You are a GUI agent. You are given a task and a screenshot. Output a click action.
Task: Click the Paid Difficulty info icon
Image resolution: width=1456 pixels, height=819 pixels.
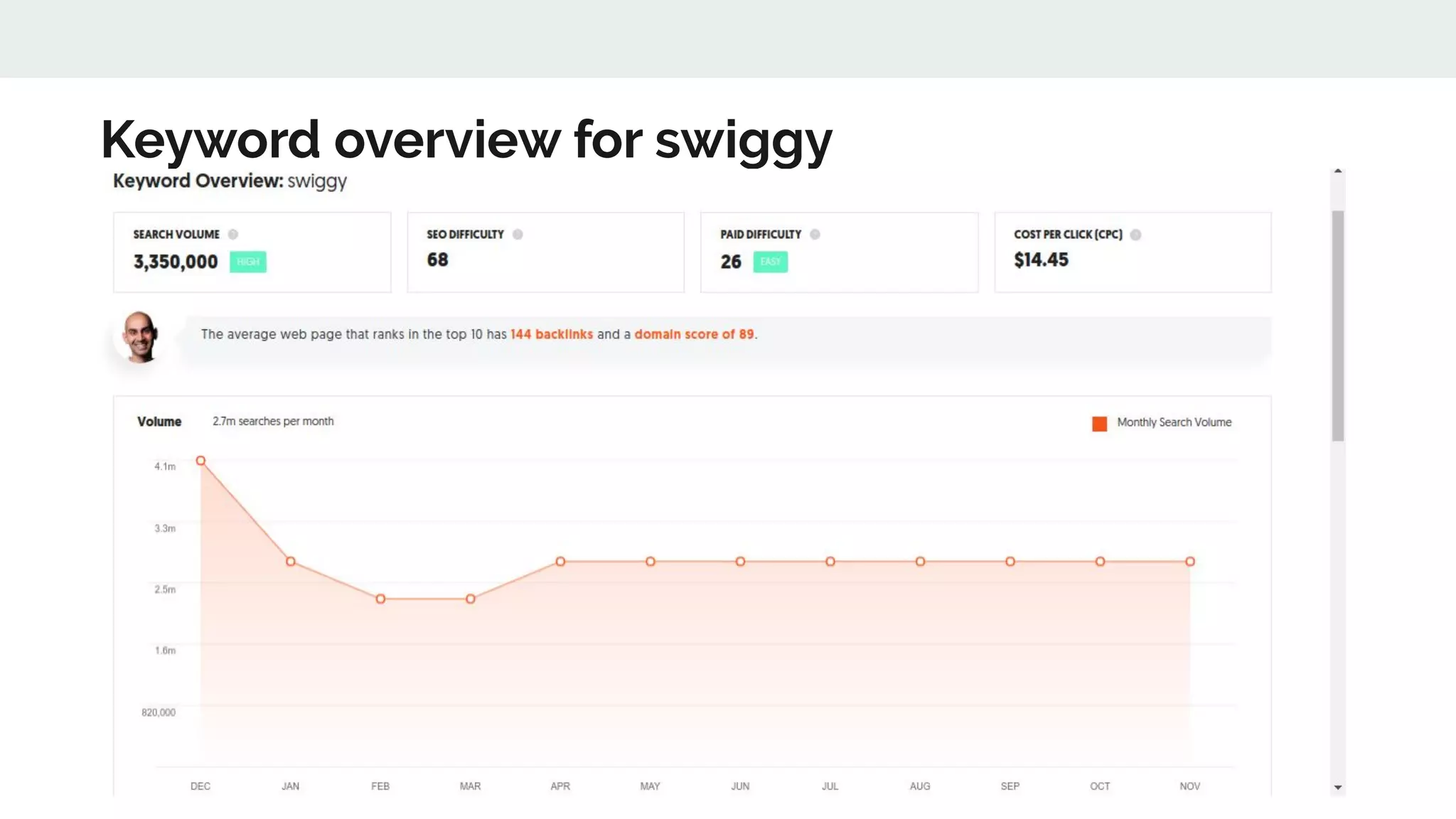click(815, 235)
